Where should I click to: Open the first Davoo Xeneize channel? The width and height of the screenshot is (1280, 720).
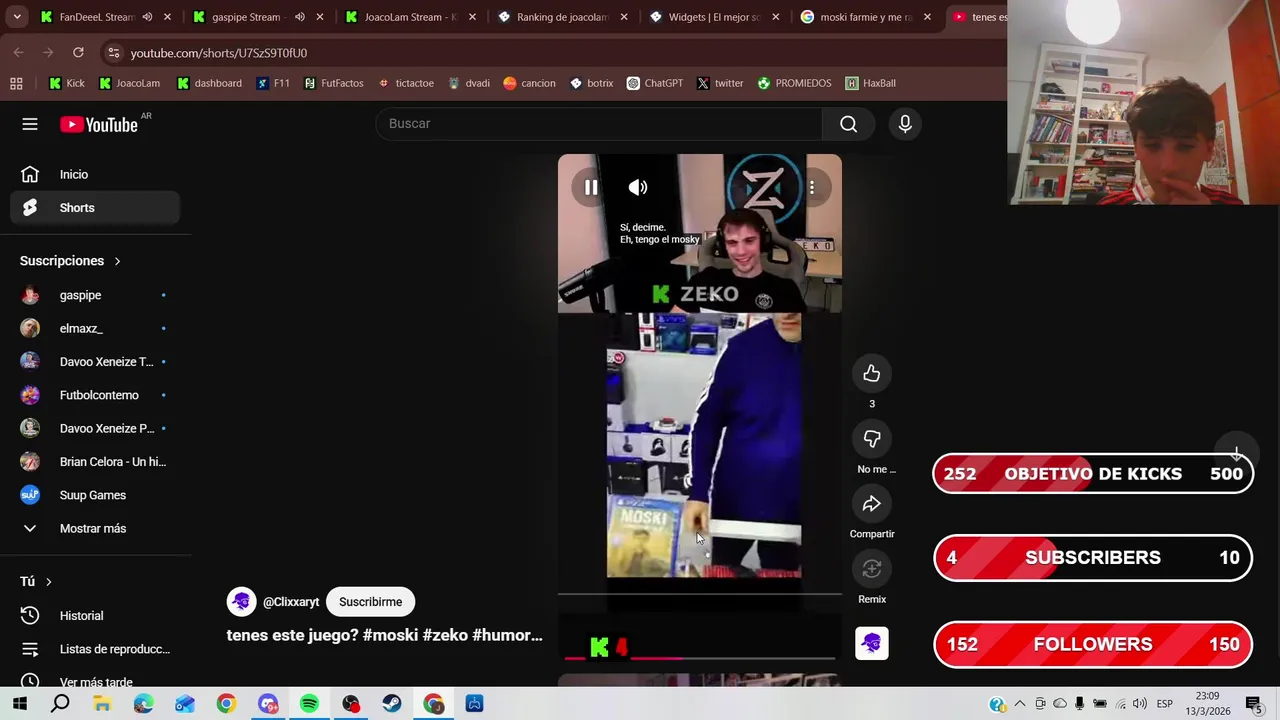coord(96,362)
